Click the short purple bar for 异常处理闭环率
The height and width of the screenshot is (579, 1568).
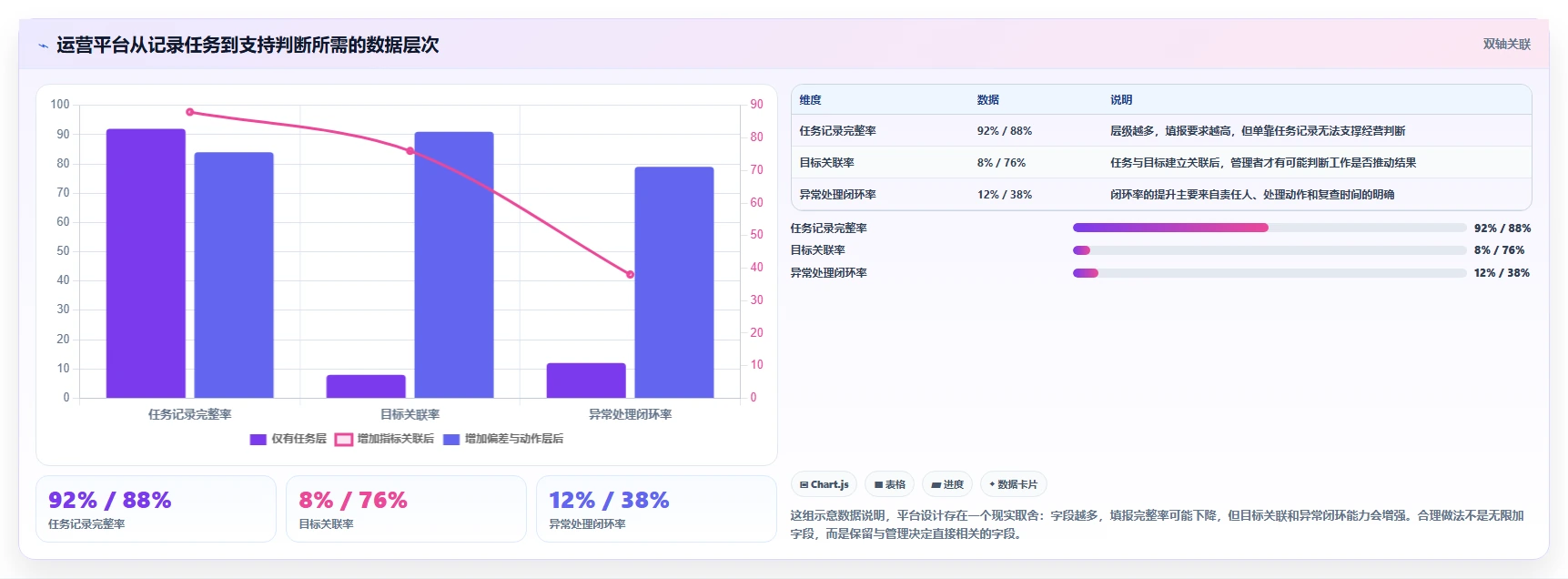tap(586, 381)
